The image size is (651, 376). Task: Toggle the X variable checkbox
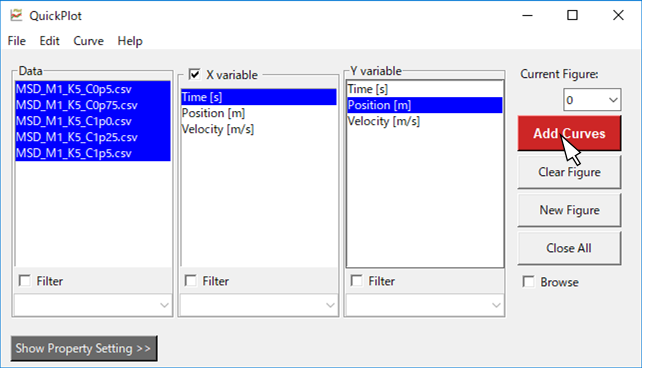tap(194, 75)
